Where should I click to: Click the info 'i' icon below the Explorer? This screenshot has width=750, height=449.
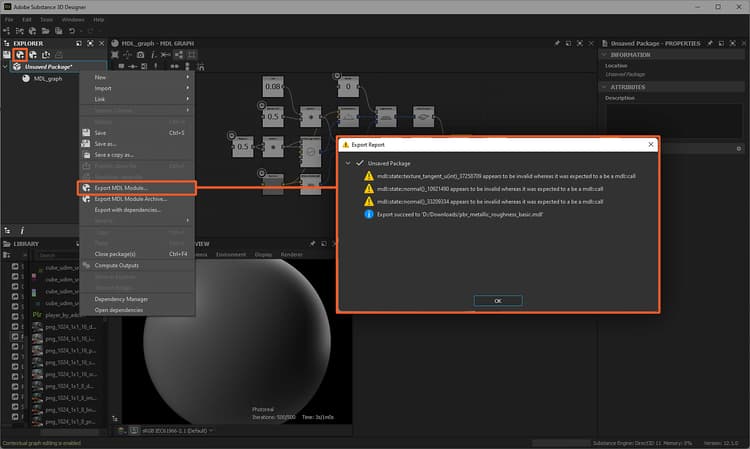22,231
